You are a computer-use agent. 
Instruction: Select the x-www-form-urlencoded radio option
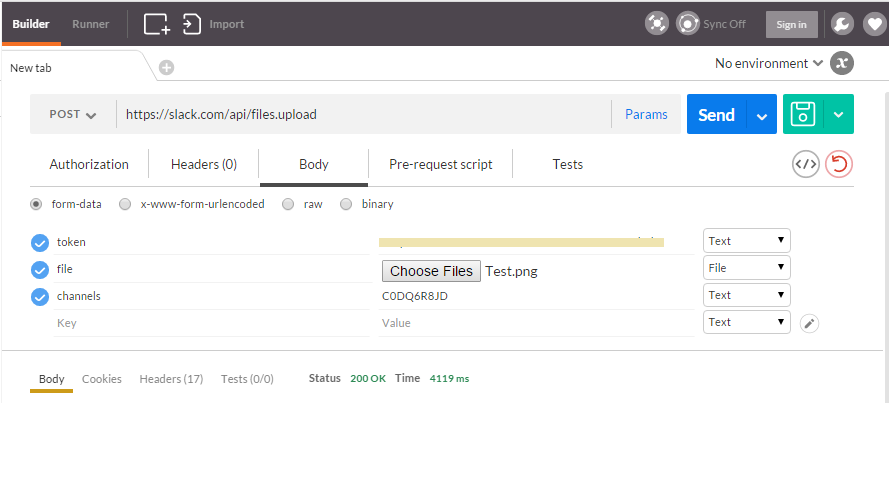point(125,204)
